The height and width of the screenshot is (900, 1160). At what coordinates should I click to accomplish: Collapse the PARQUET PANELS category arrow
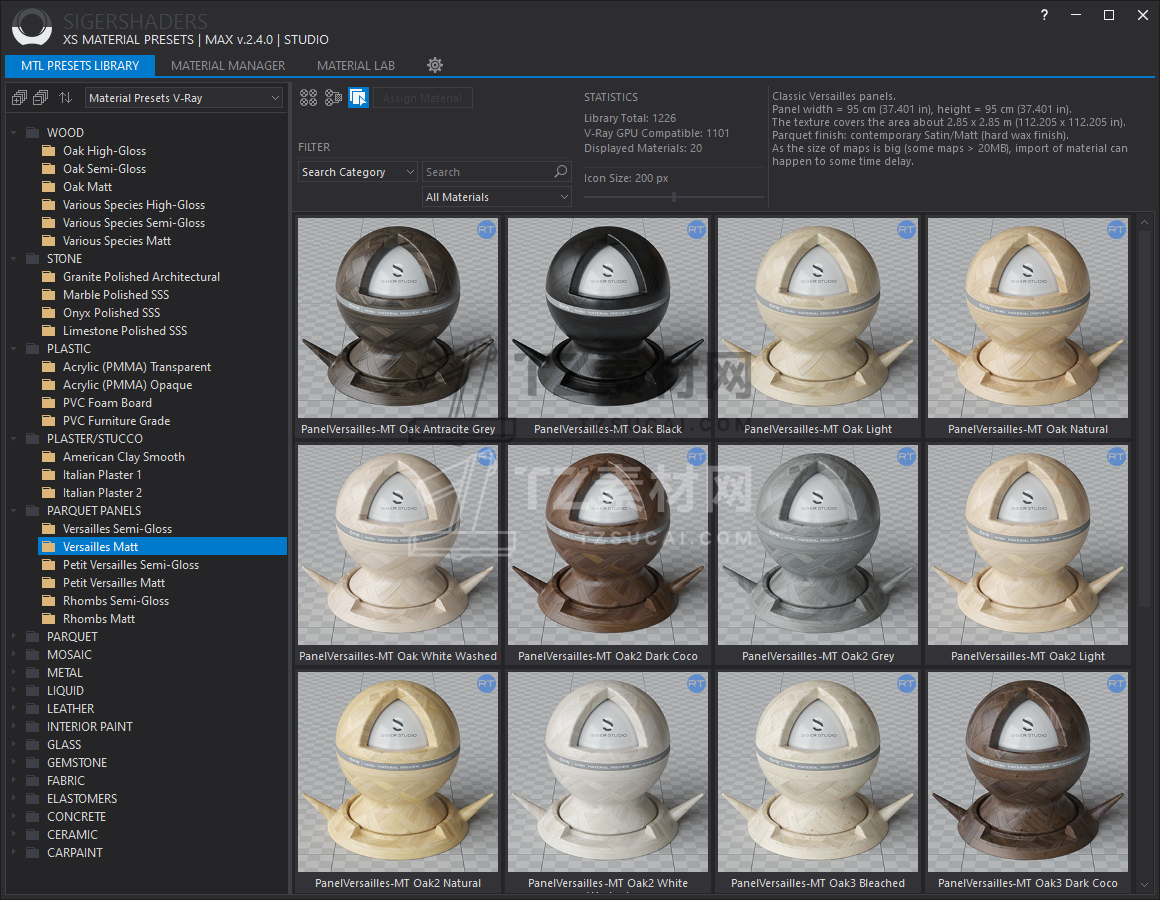point(14,511)
